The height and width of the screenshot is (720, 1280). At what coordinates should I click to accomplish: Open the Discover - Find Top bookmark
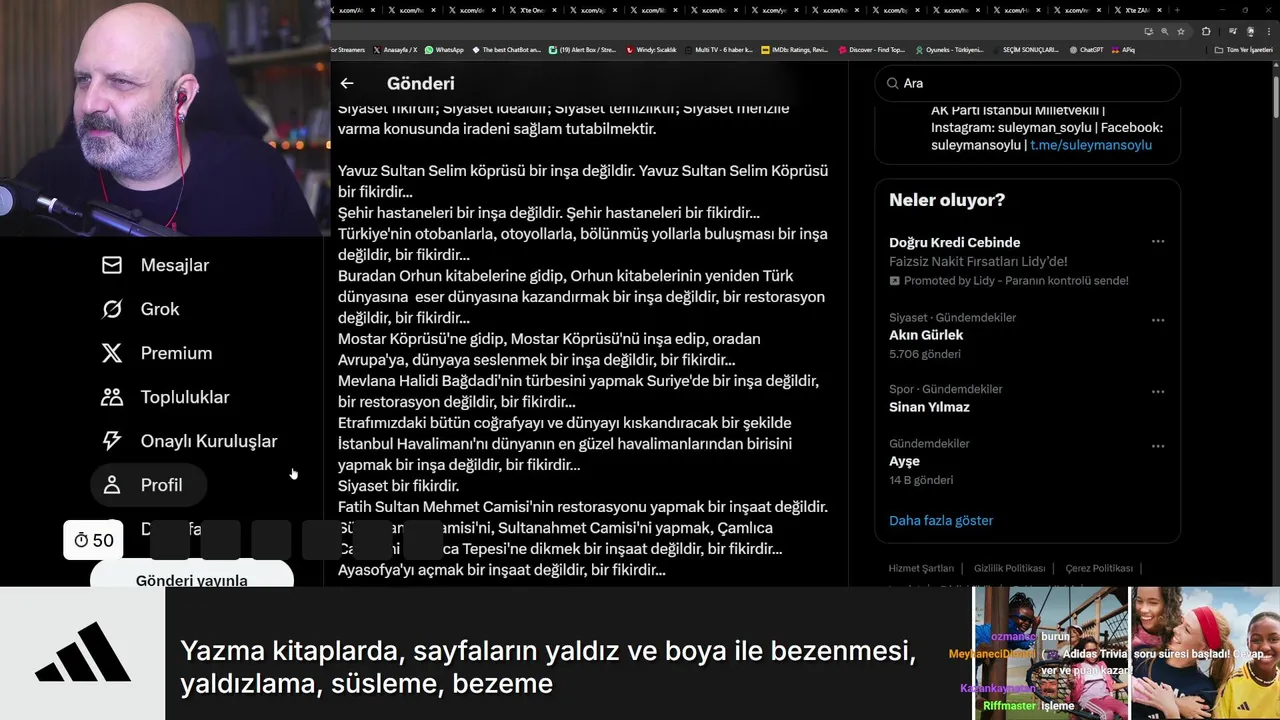(x=872, y=50)
